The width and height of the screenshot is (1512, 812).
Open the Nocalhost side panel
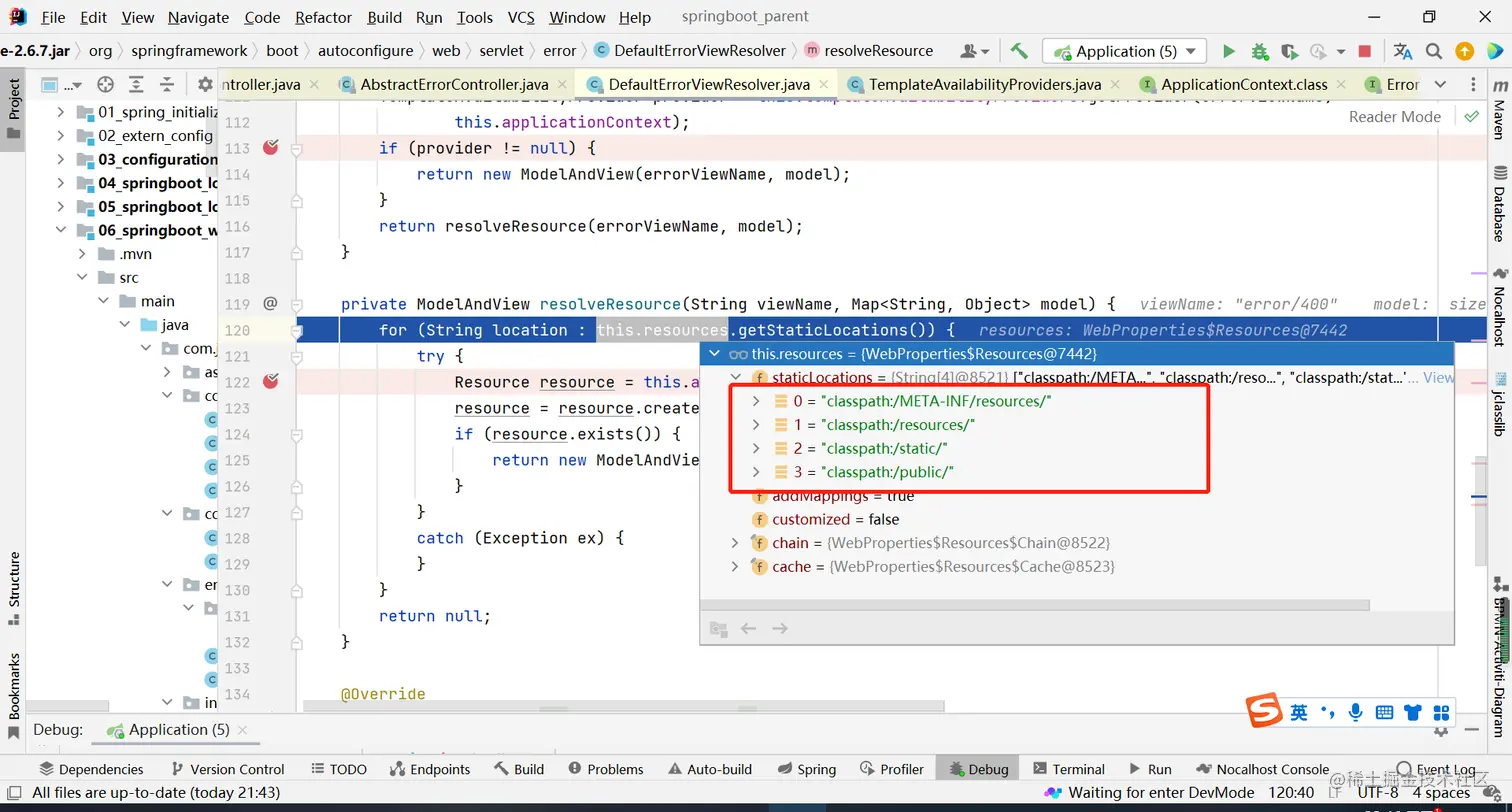click(1499, 306)
